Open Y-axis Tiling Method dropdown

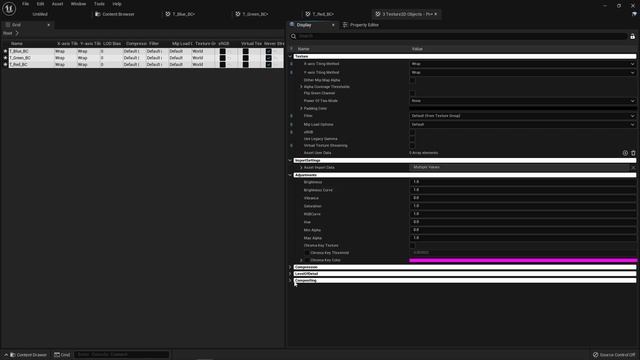pos(522,73)
